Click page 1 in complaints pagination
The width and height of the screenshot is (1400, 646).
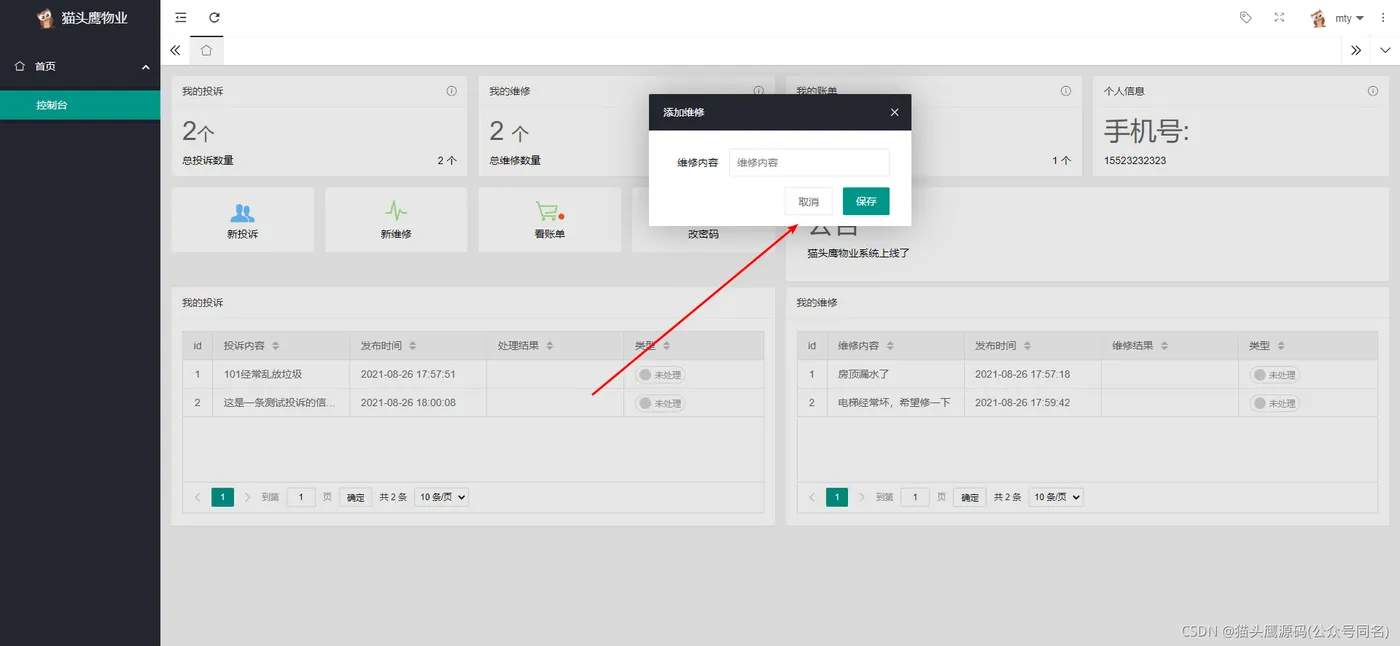(223, 497)
